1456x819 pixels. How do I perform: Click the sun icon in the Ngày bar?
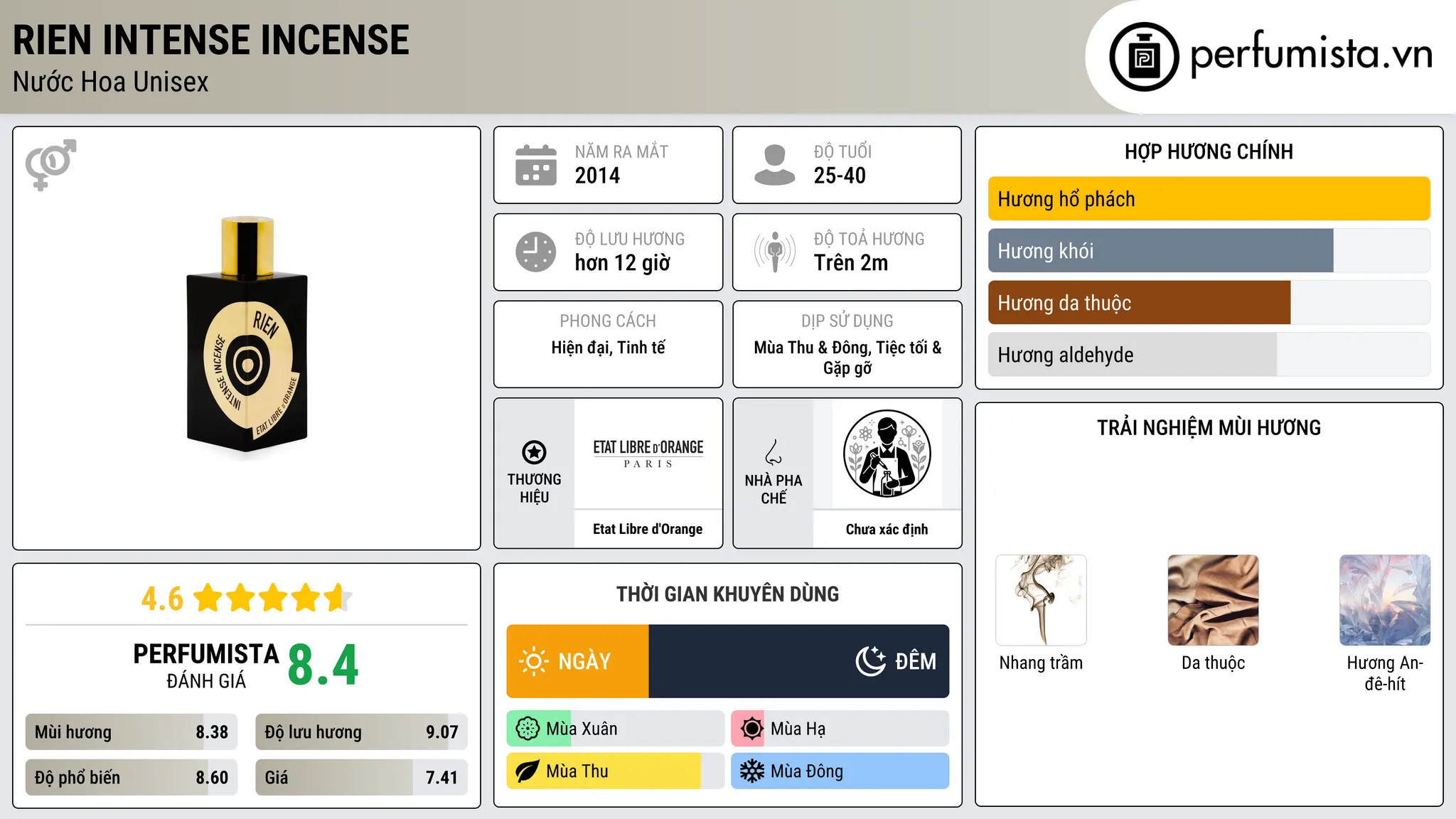pyautogui.click(x=533, y=661)
